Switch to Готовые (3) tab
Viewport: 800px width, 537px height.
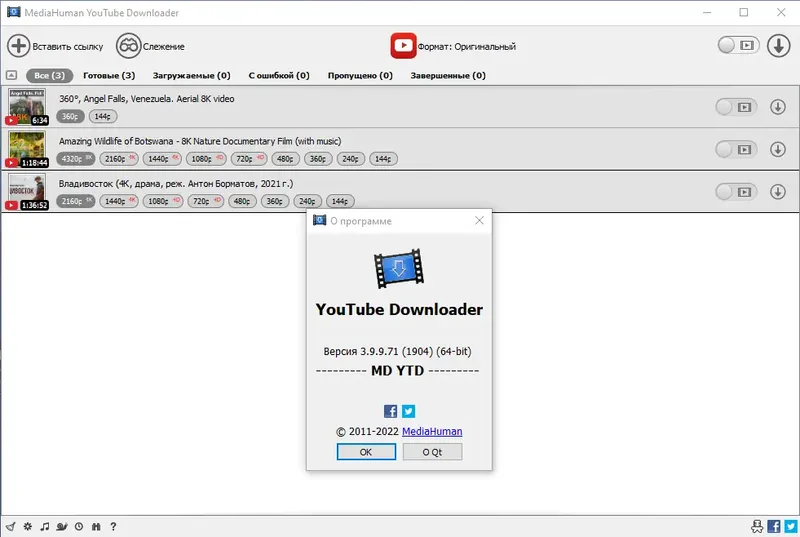pos(109,75)
